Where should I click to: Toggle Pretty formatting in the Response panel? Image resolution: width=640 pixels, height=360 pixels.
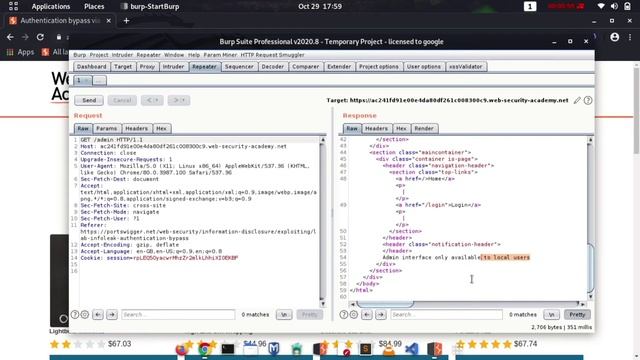click(577, 315)
